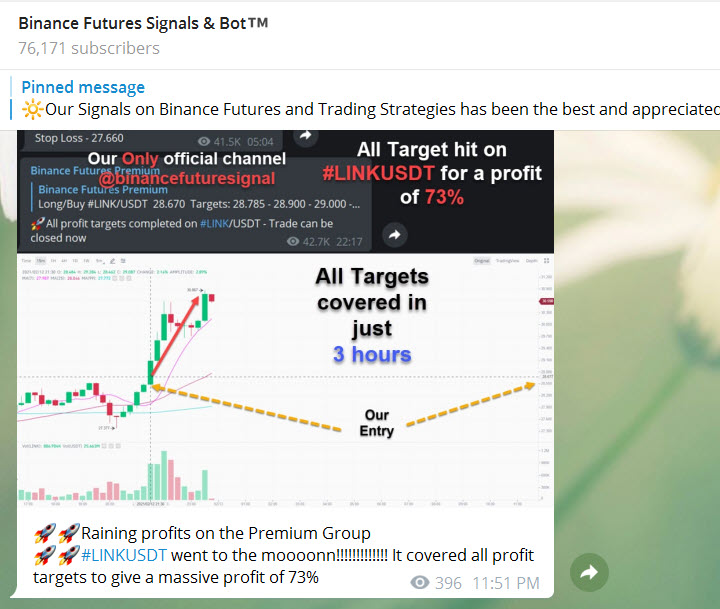
Task: Click forward arrow next to 41.5K views
Action: (305, 136)
